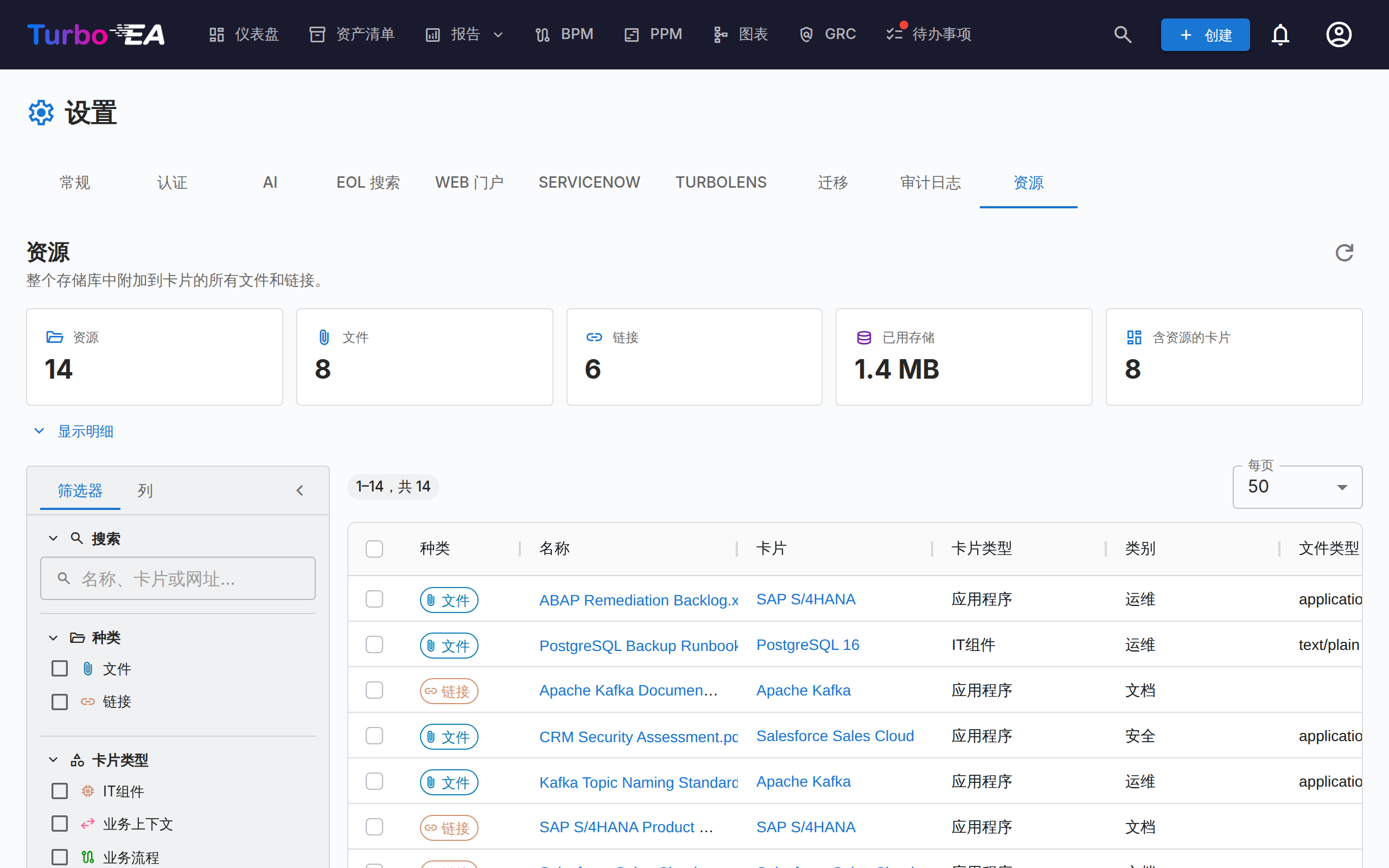Select the ABAP Remediation Backlog row checkbox

coord(374,599)
